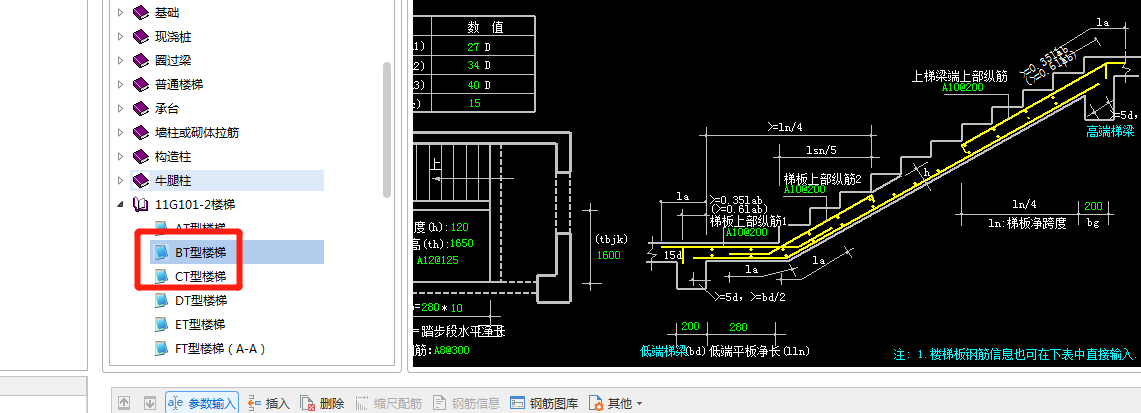
Task: Click the book icon beside 墙柱或砌体拉筋
Action: pyautogui.click(x=141, y=132)
